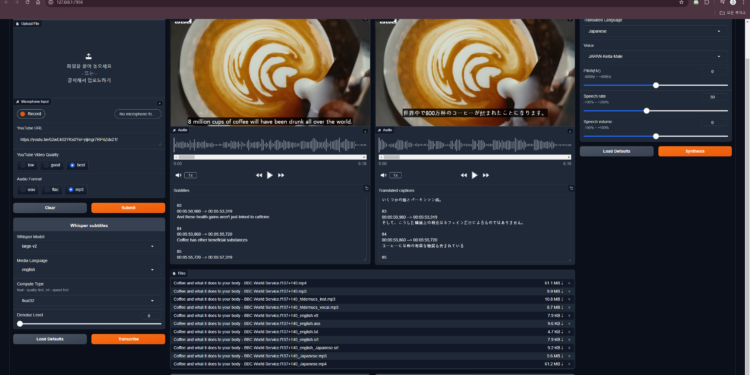Remove the _Japanese.mp4 file from the list

click(569, 364)
